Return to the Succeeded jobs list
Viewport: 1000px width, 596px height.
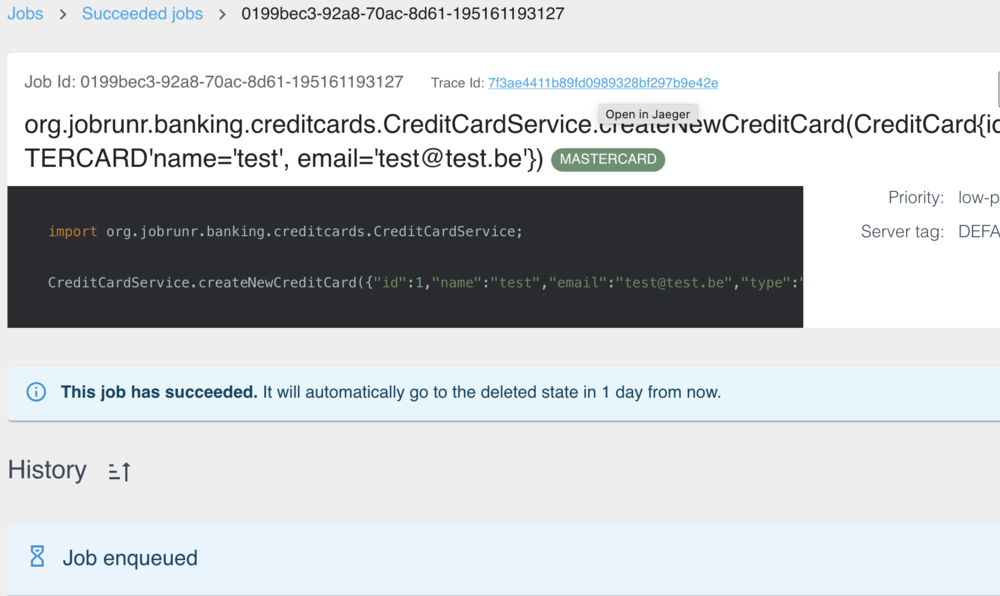[x=142, y=14]
